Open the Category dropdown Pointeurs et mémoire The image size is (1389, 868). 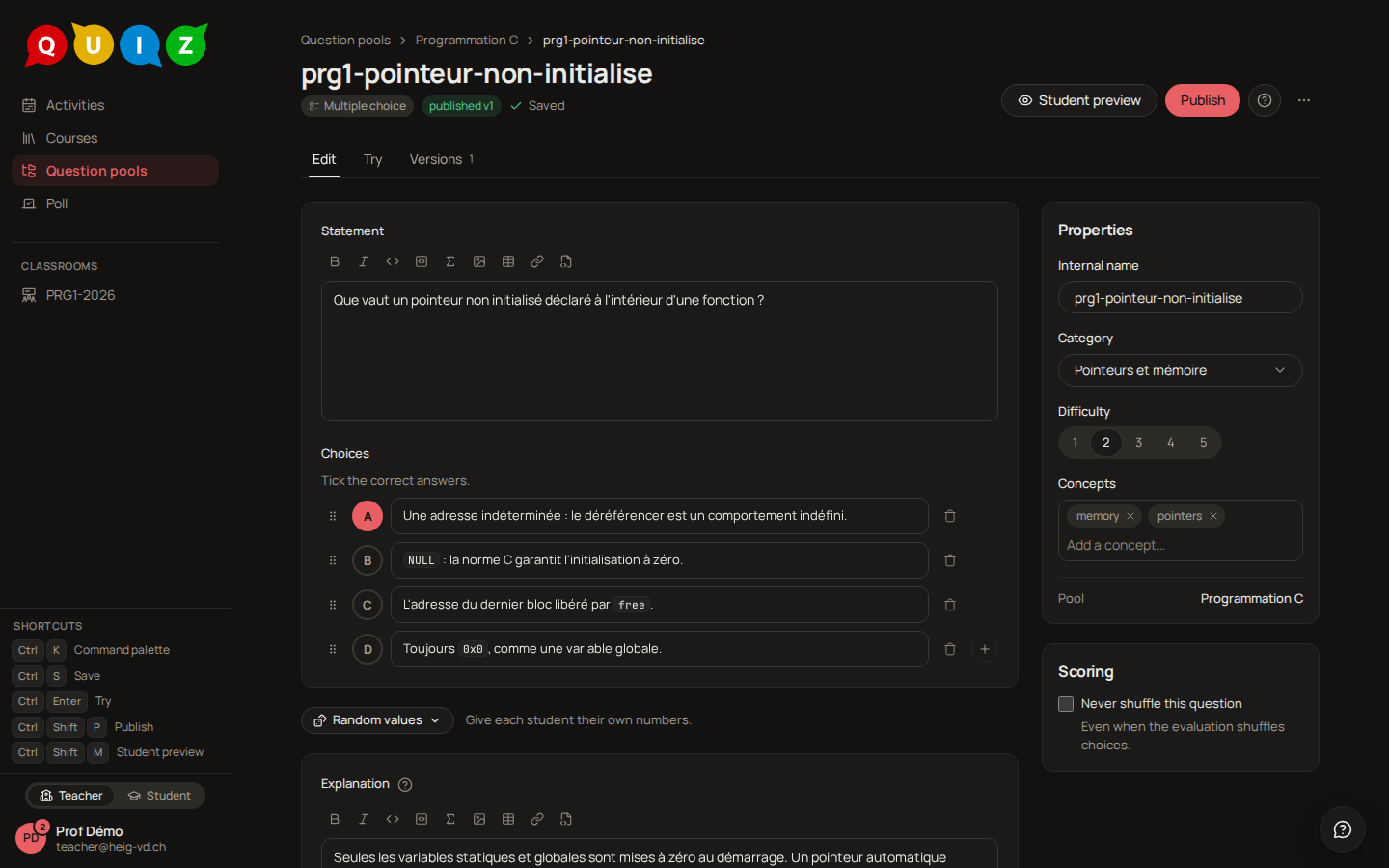point(1181,370)
